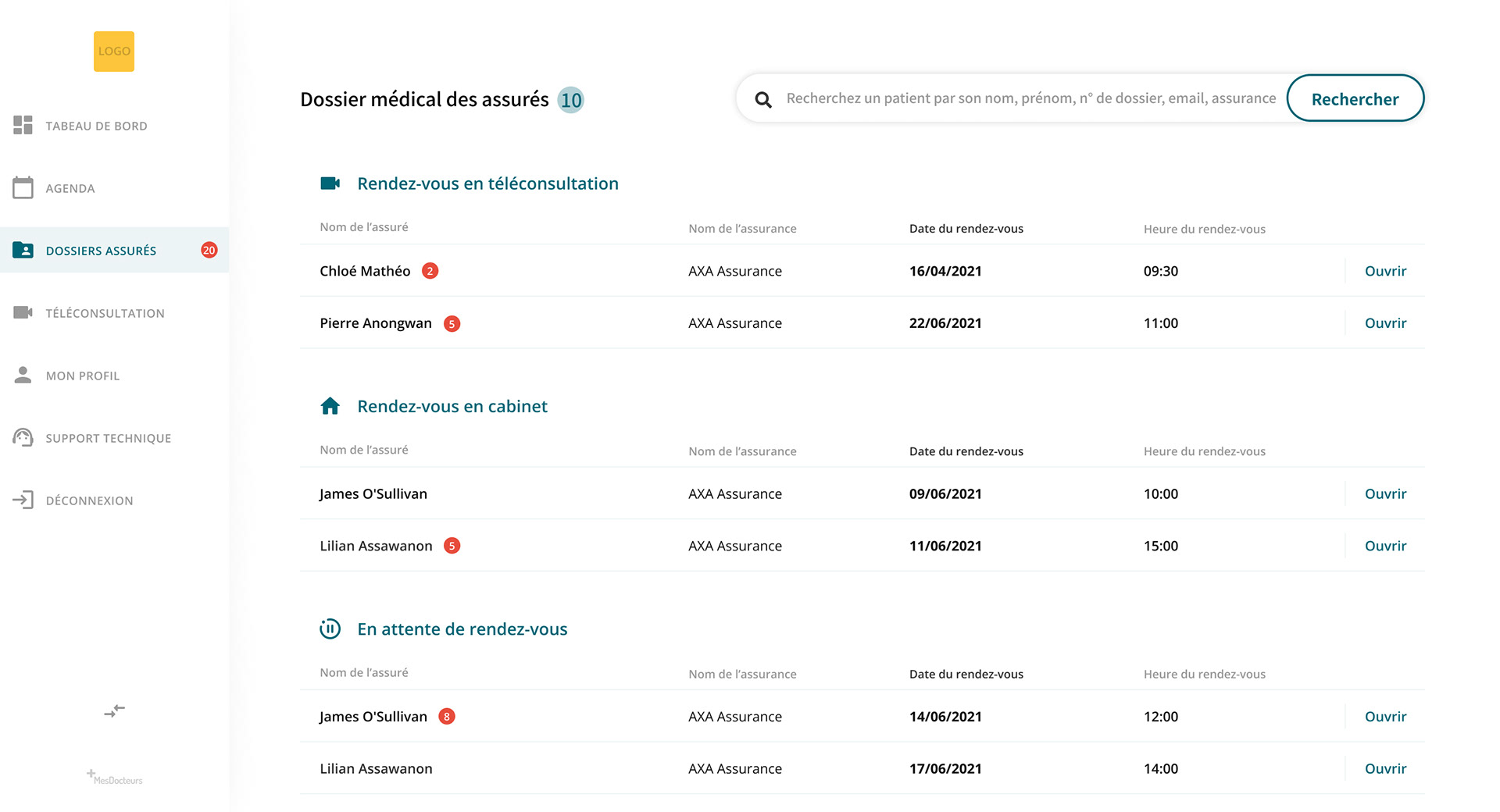This screenshot has height=812, width=1500.
Task: Click the video camera icon beside téléconsultation heading
Action: [330, 183]
